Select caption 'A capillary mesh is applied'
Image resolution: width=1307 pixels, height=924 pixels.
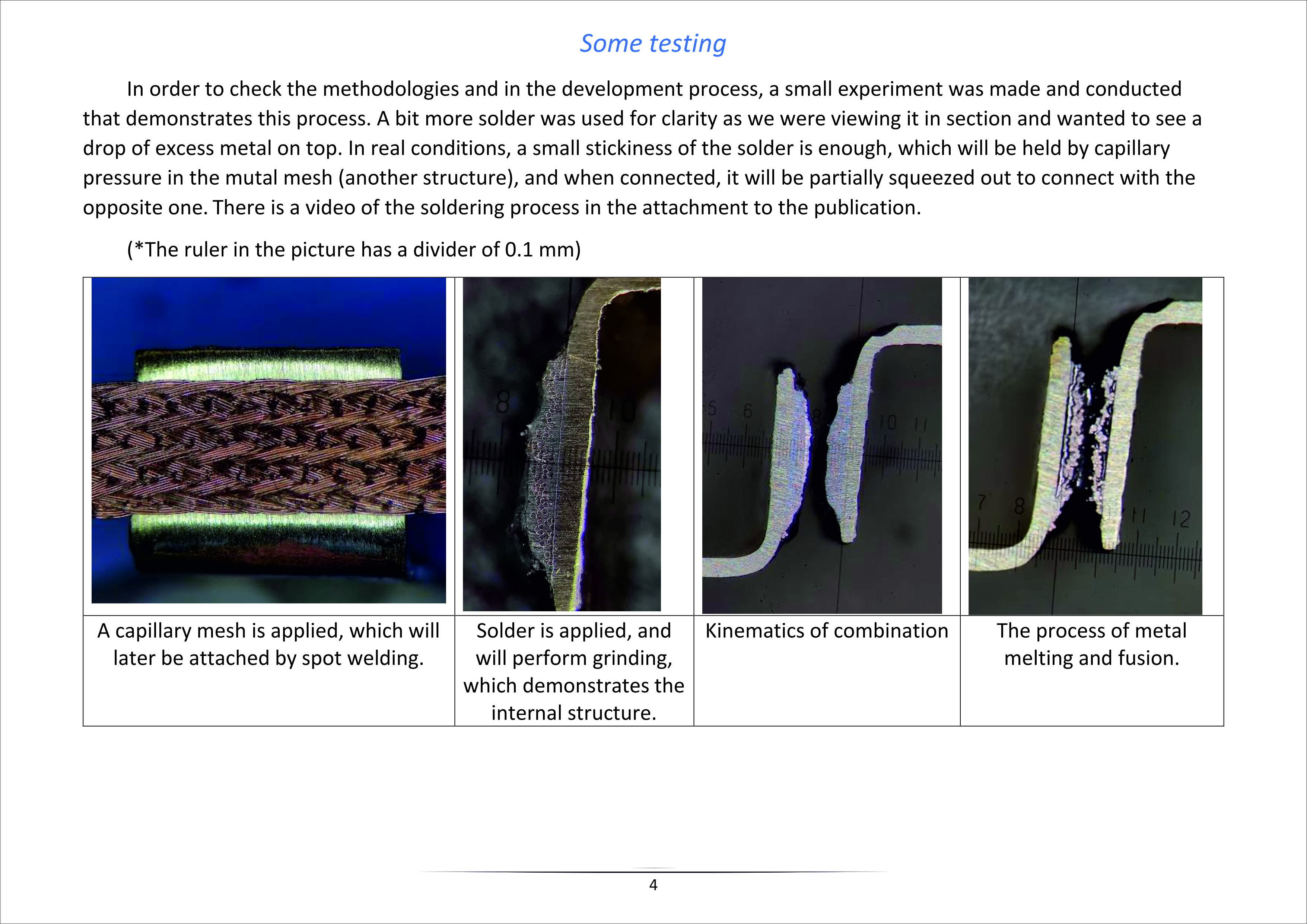pyautogui.click(x=268, y=644)
